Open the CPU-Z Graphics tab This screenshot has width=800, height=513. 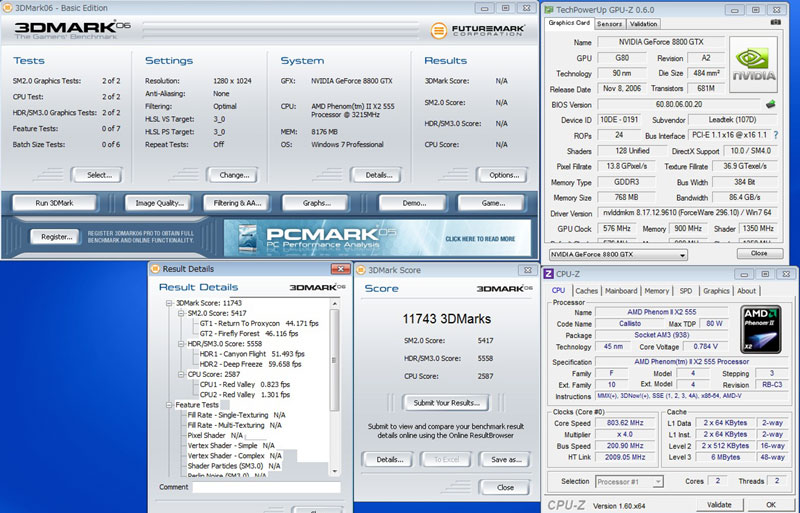pos(716,291)
